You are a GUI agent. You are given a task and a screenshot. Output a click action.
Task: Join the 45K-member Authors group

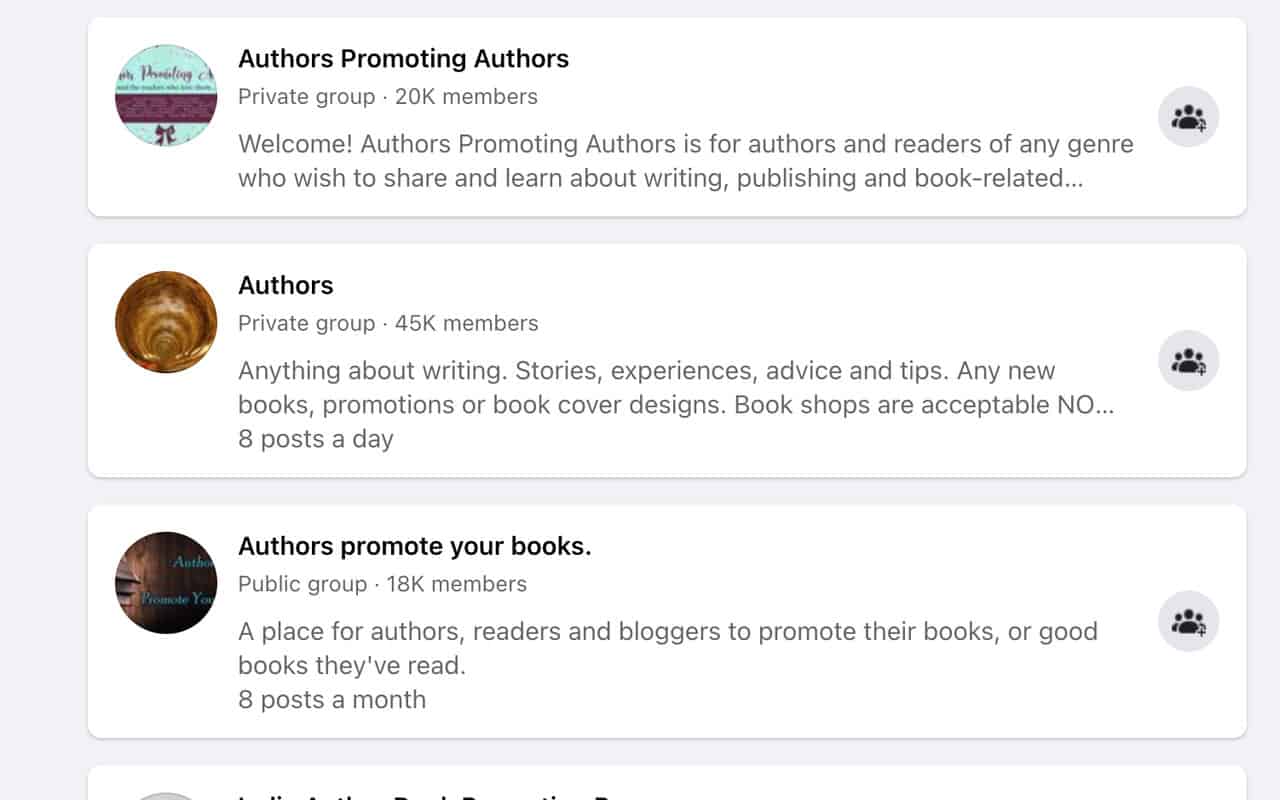(x=1188, y=361)
